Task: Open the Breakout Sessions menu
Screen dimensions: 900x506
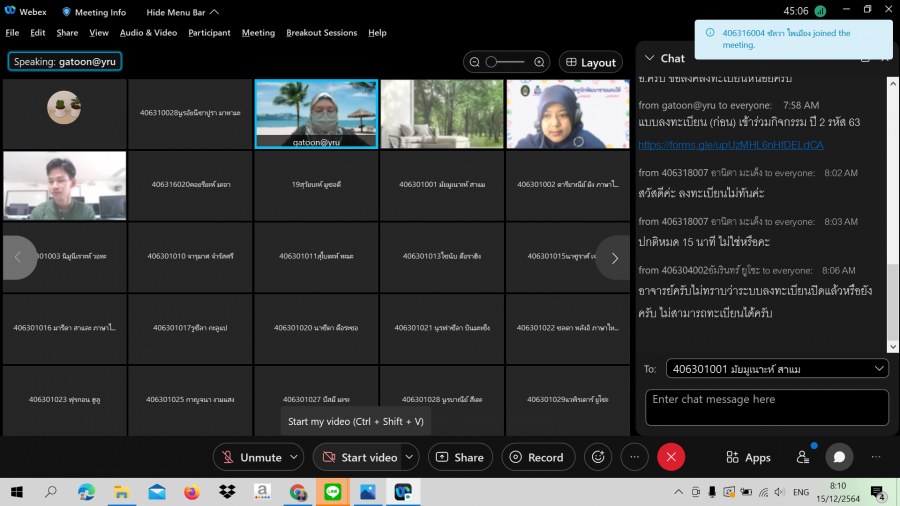Action: tap(321, 32)
